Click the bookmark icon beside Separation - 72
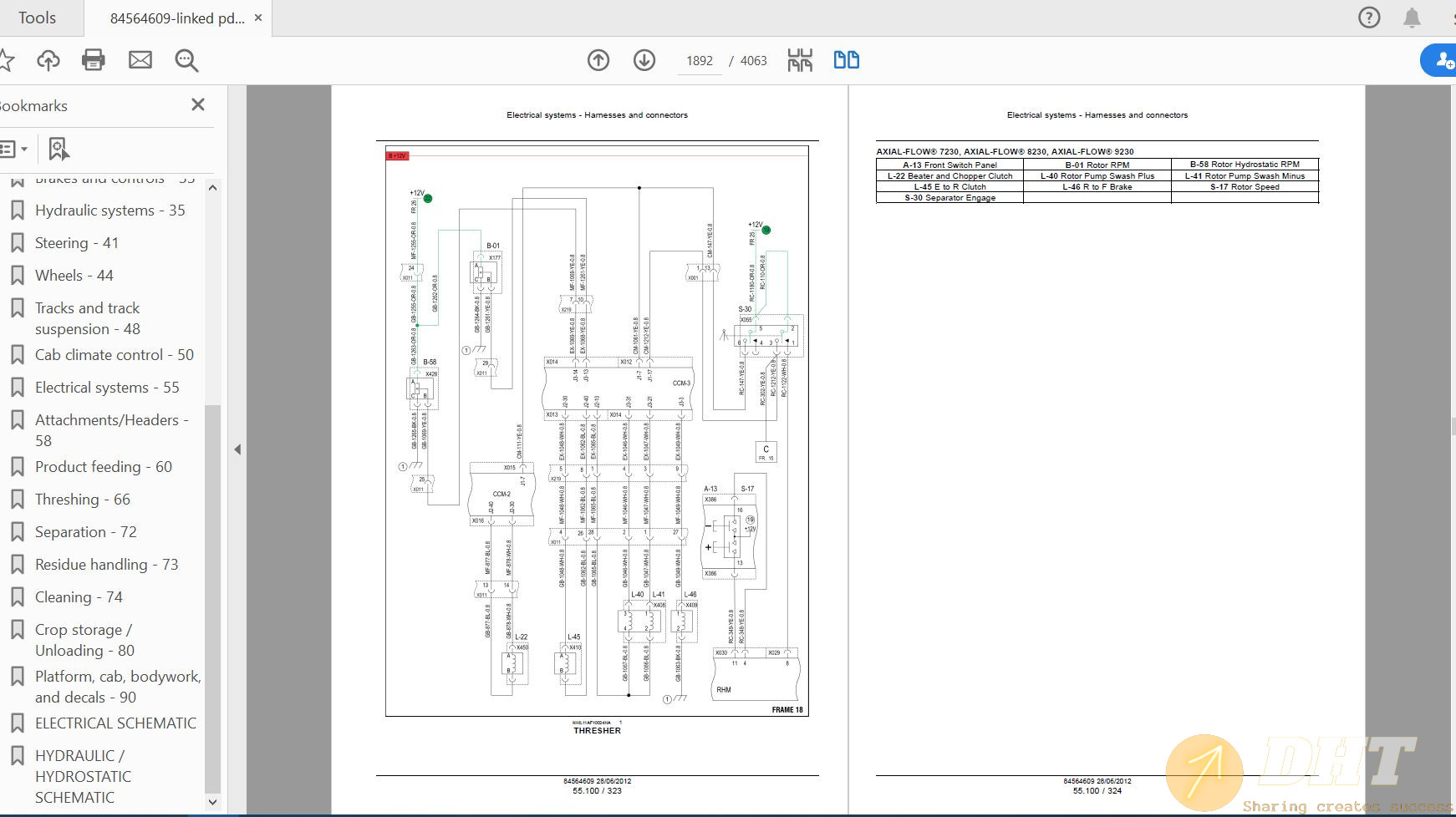The width and height of the screenshot is (1456, 817). [17, 532]
